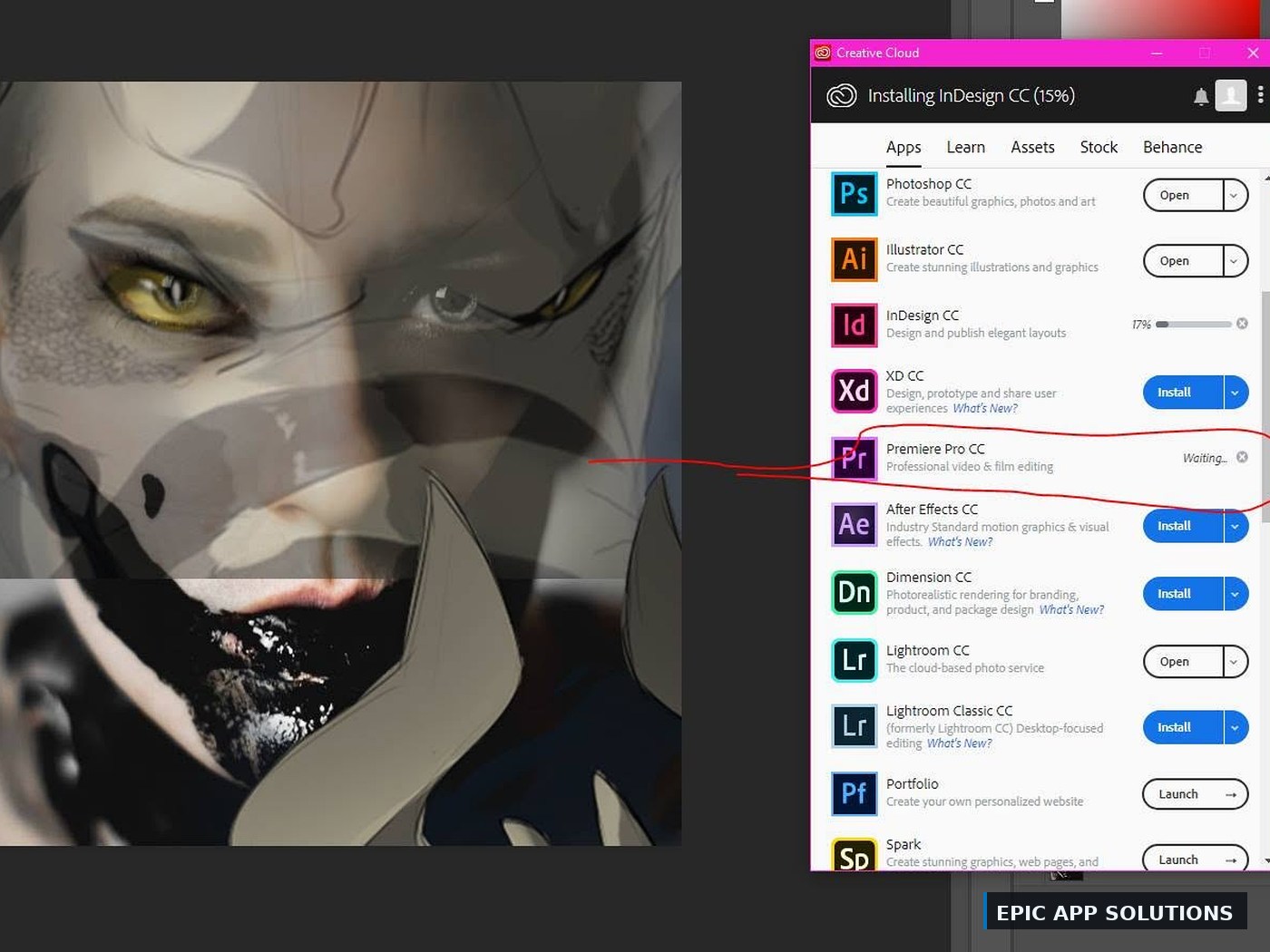Image resolution: width=1270 pixels, height=952 pixels.
Task: Open the user profile avatar
Action: (x=1231, y=95)
